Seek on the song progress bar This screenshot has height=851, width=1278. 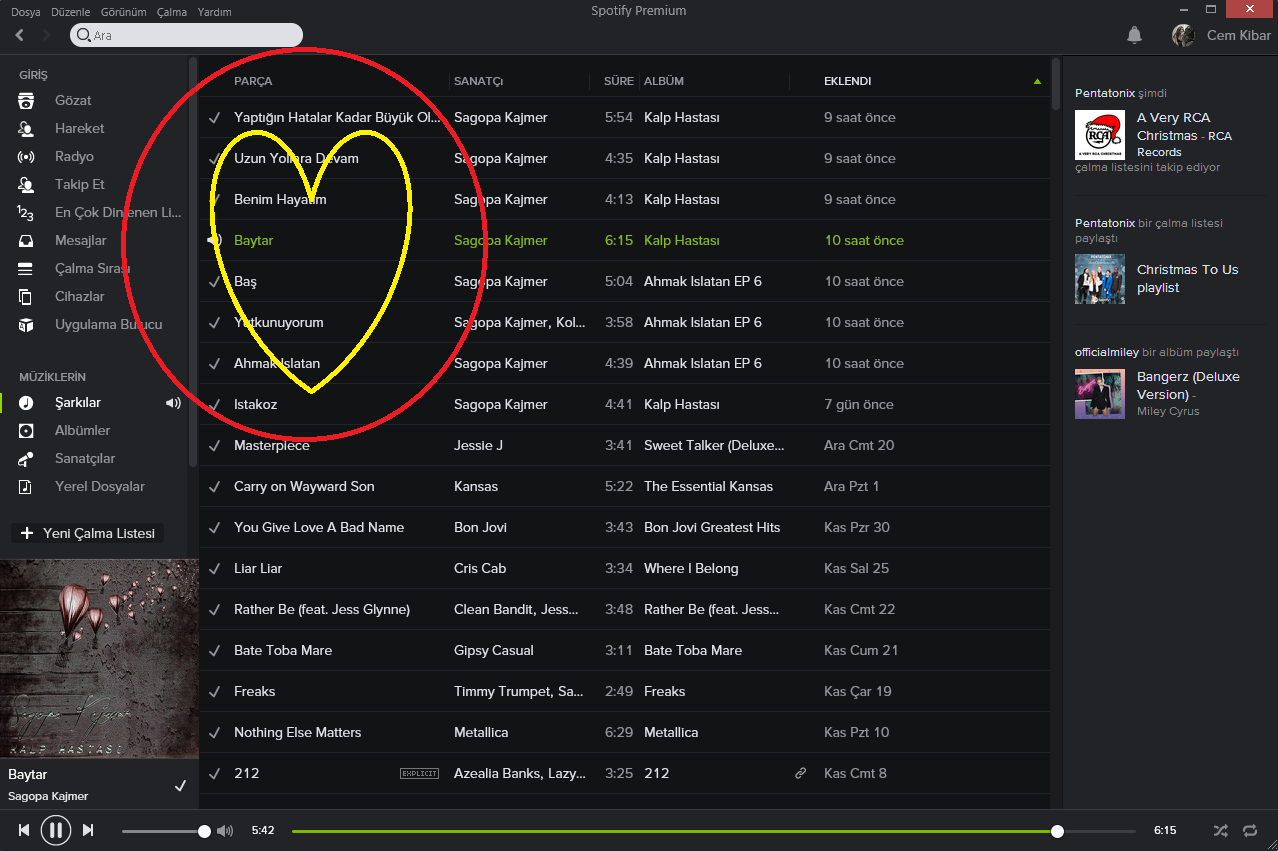714,831
